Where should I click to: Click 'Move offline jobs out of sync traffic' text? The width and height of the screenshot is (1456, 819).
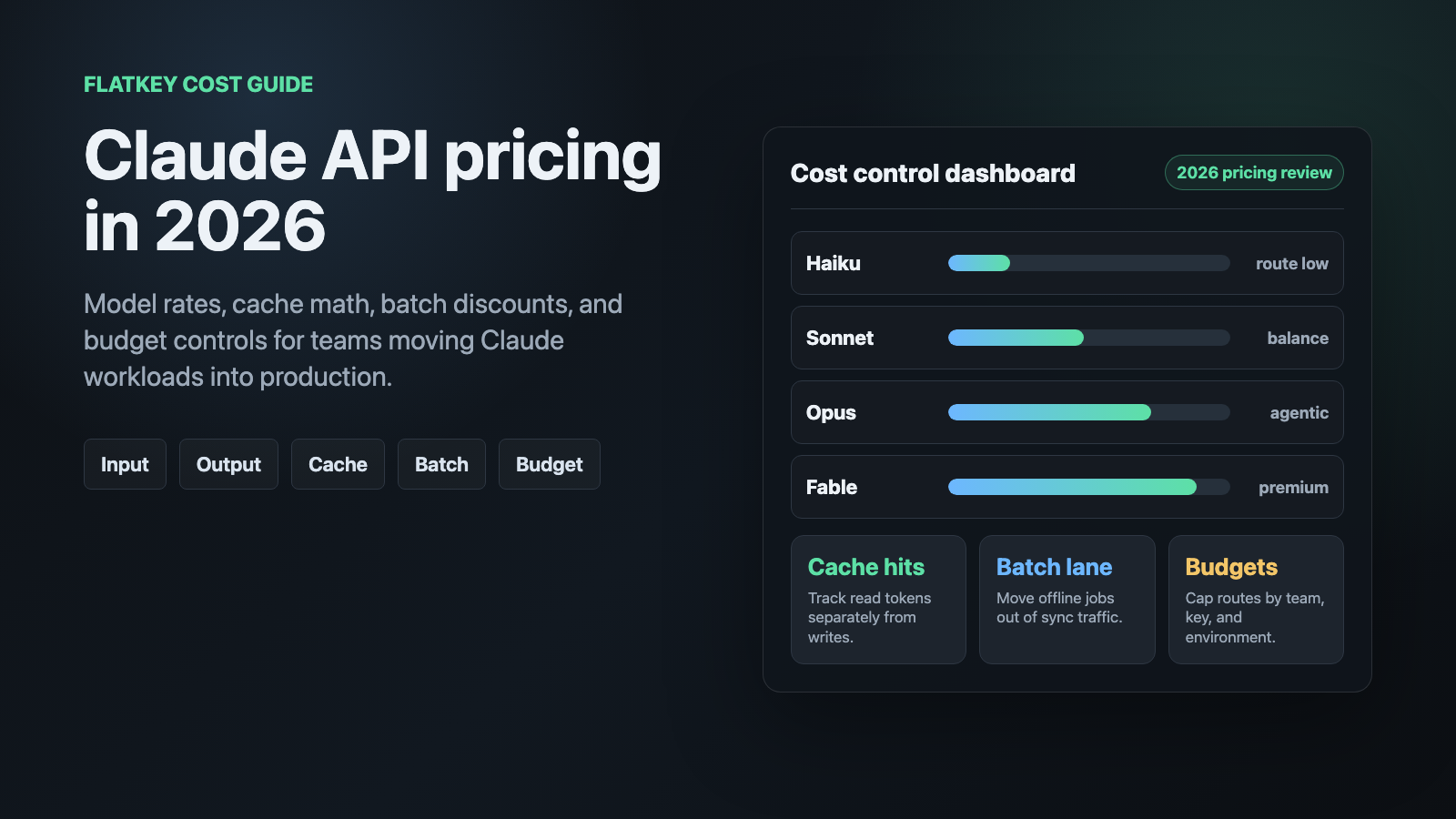(x=1059, y=607)
